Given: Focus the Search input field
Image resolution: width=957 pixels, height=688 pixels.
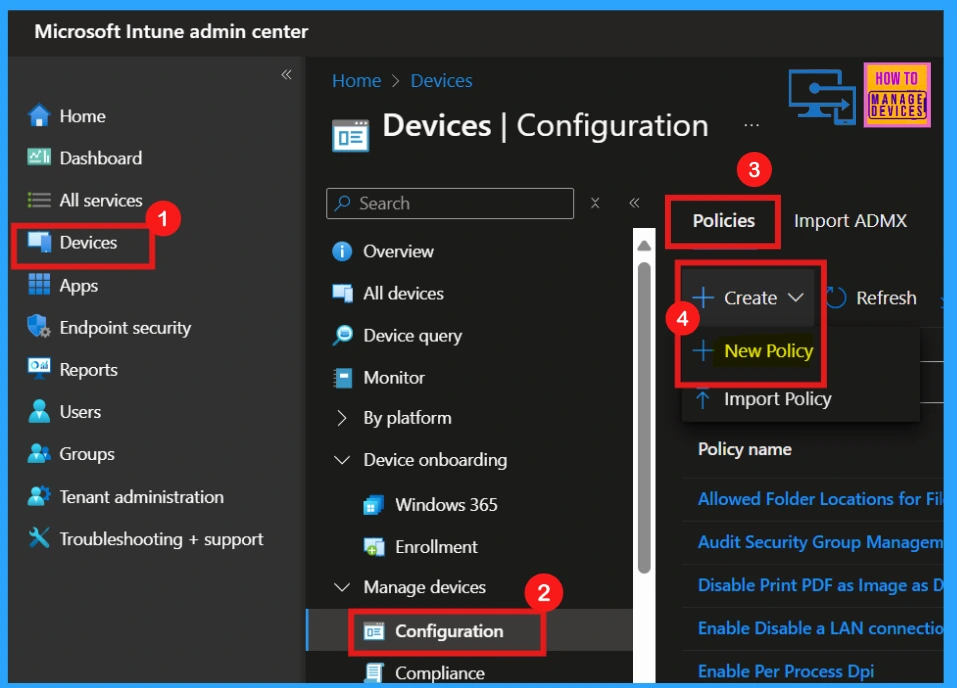Looking at the screenshot, I should 450,203.
